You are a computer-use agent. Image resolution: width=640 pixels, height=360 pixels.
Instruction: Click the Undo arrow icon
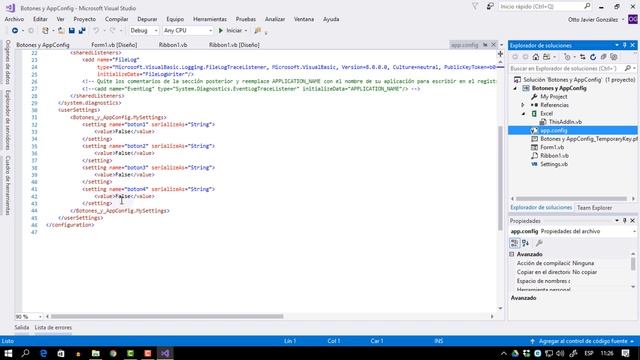(x=96, y=31)
